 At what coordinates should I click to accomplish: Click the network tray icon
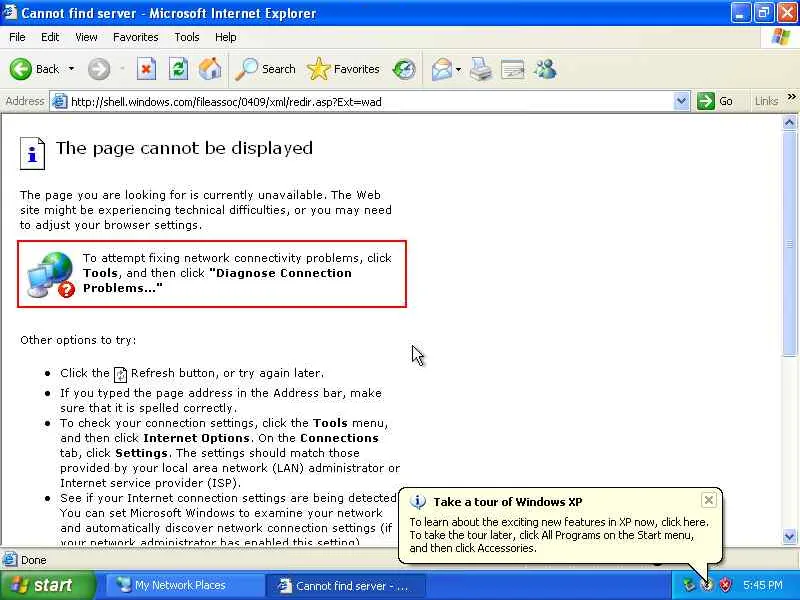[x=689, y=585]
